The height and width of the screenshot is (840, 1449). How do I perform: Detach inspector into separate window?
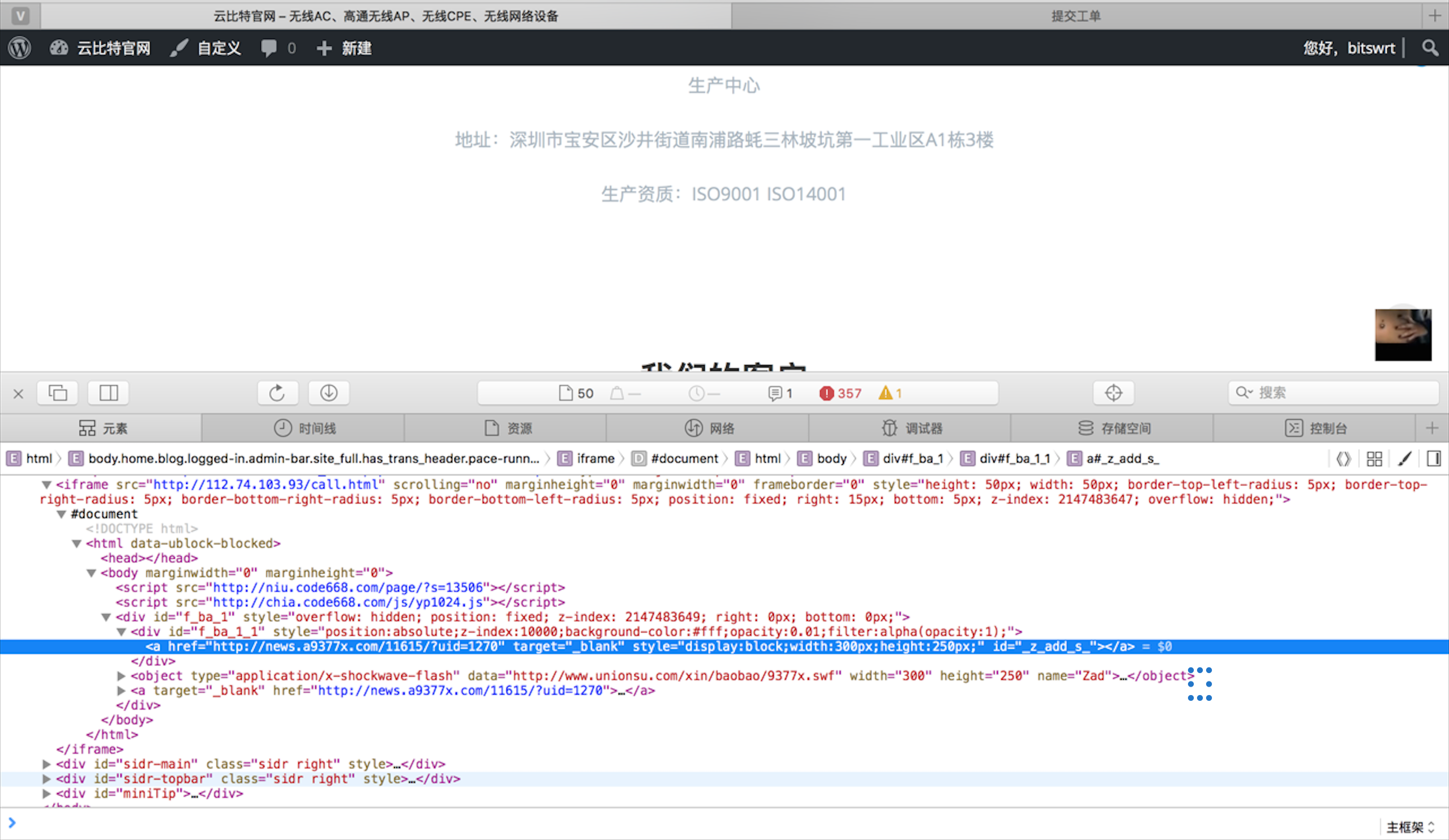pos(58,393)
